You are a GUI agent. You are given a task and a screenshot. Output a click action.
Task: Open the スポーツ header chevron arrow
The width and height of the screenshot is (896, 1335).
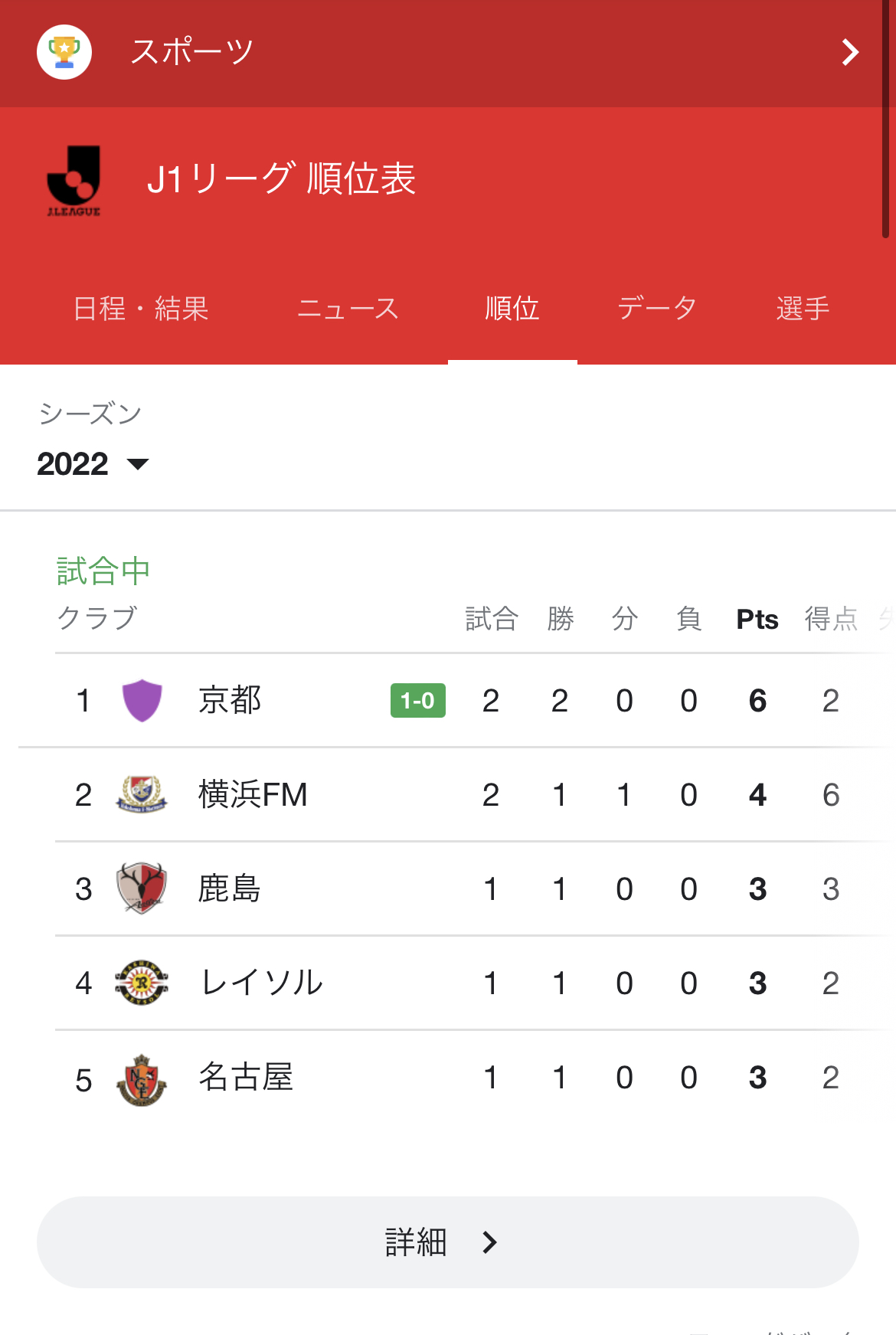pos(850,52)
